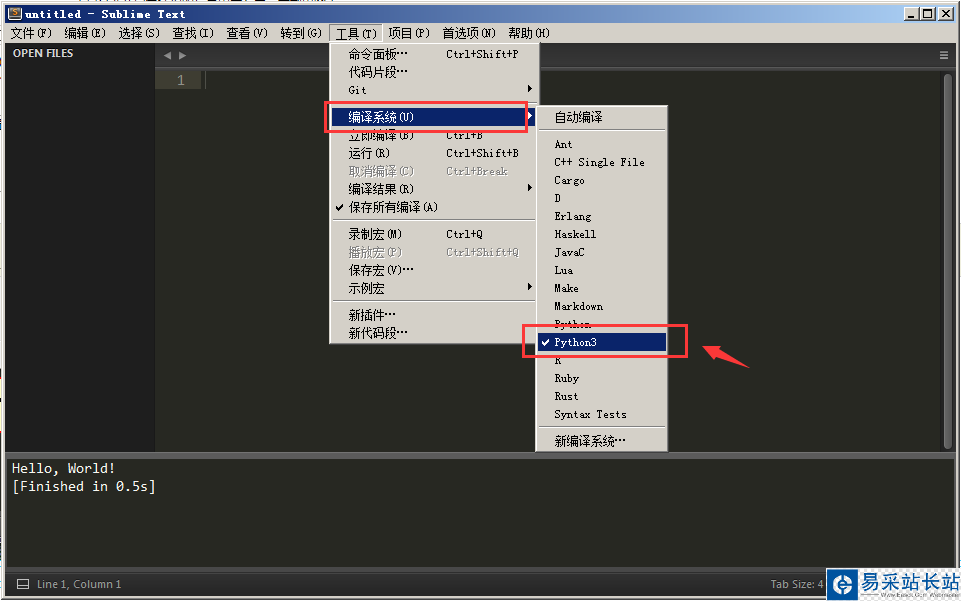This screenshot has width=961, height=601.
Task: Open the 编辑(E) menu
Action: [x=85, y=33]
